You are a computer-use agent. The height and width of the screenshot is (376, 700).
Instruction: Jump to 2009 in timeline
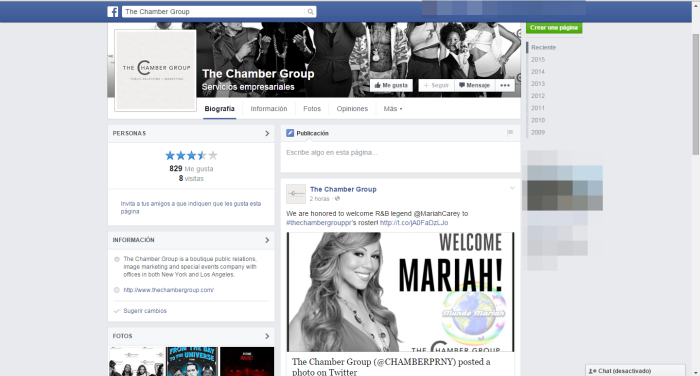click(x=538, y=132)
